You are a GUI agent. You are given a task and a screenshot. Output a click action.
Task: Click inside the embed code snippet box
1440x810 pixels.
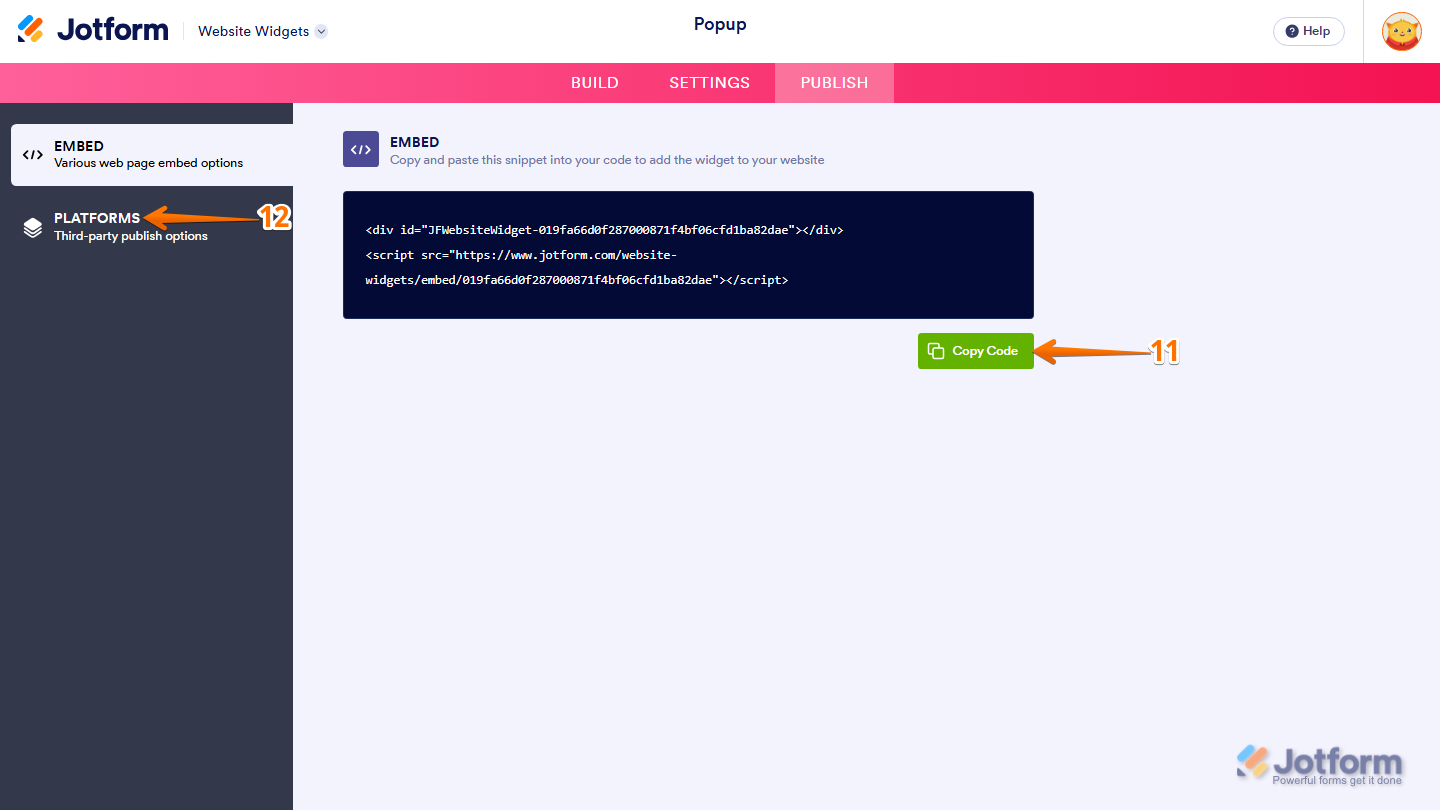coord(688,255)
